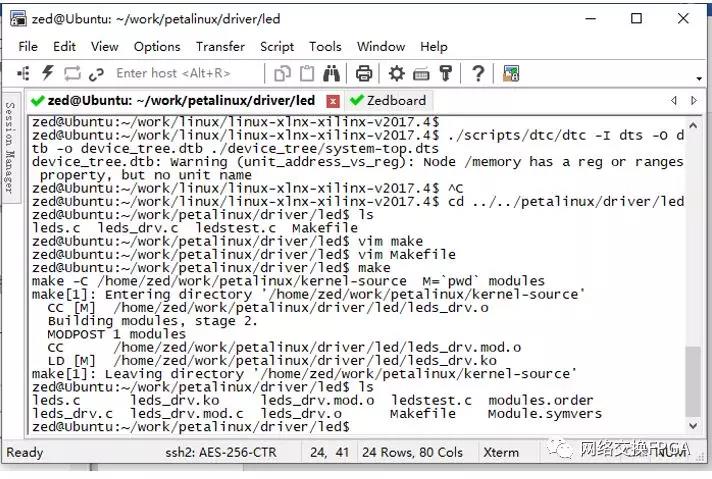Switch to the Zedboard tab

[389, 101]
